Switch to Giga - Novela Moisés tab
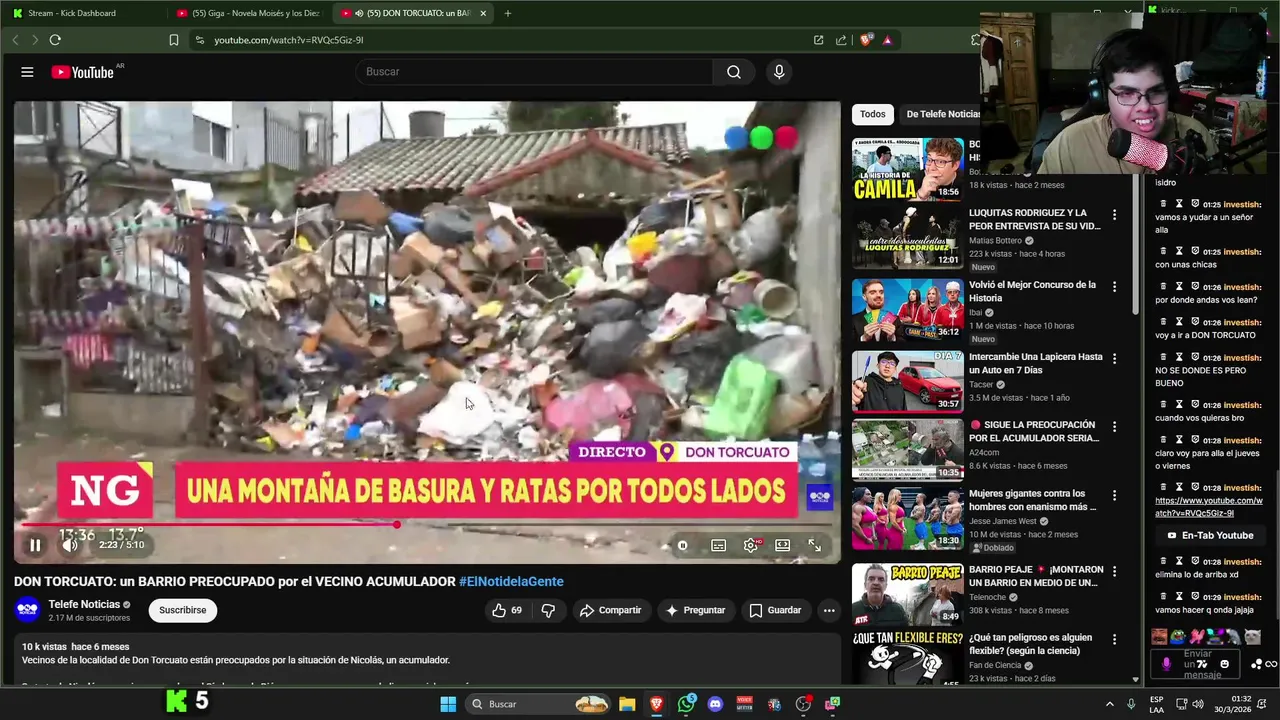This screenshot has width=1280, height=720. [x=247, y=13]
